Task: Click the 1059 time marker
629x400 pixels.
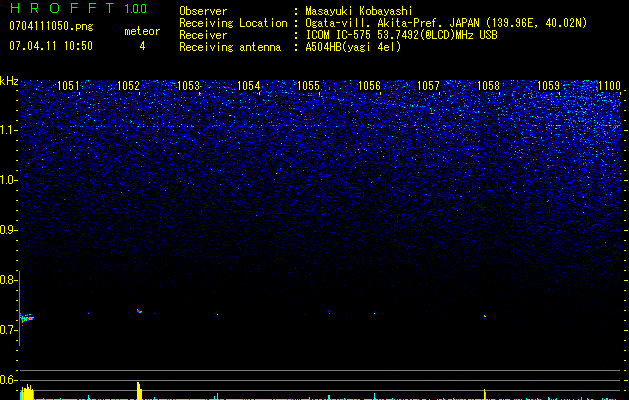Action: pyautogui.click(x=548, y=86)
